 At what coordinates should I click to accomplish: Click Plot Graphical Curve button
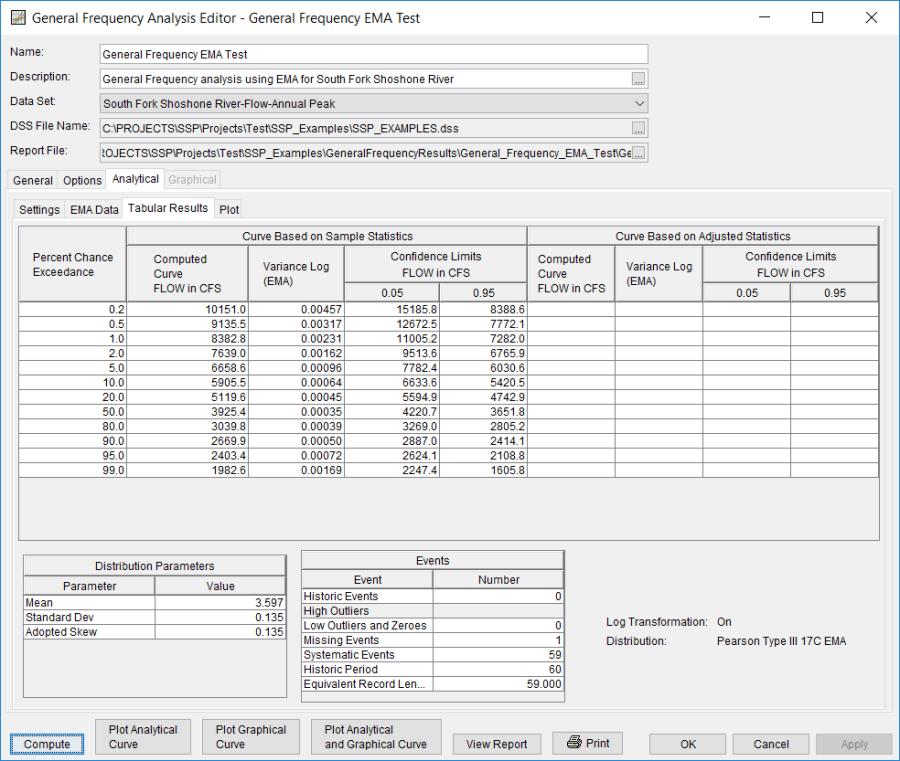[x=251, y=737]
